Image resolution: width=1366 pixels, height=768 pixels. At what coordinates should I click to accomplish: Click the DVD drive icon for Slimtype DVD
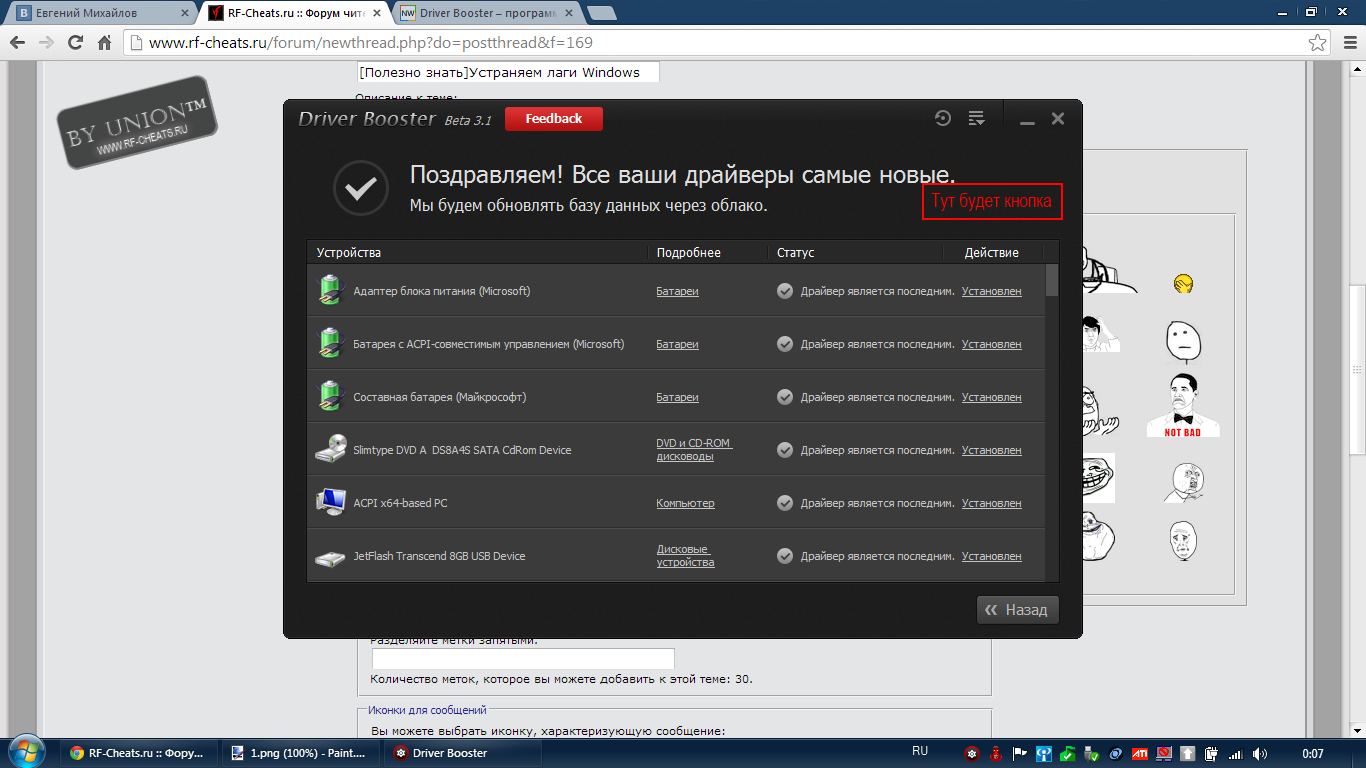tap(330, 450)
